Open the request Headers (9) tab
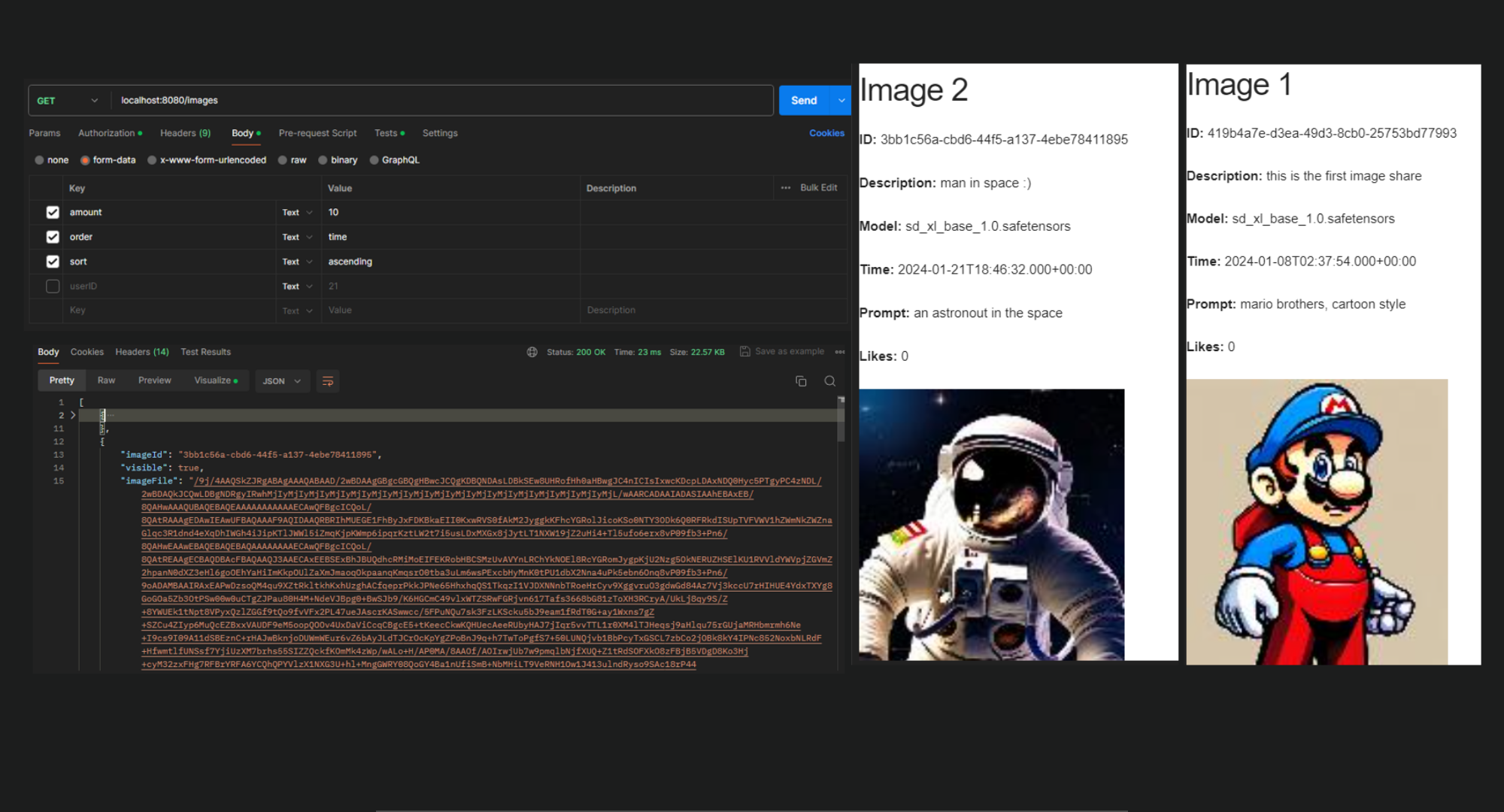Image resolution: width=1504 pixels, height=812 pixels. point(185,133)
